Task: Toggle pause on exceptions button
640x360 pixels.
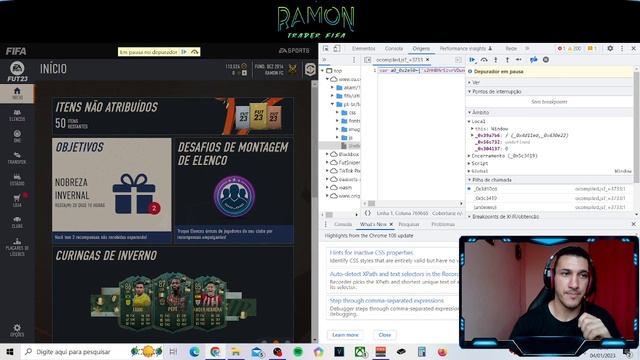Action: pyautogui.click(x=546, y=60)
